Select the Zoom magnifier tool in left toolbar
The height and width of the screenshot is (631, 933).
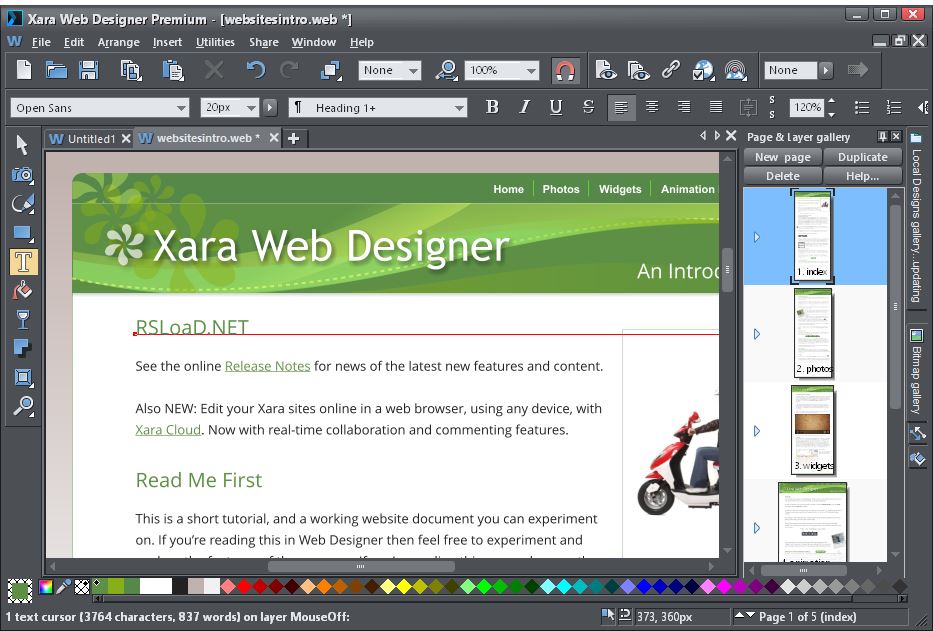click(x=23, y=405)
